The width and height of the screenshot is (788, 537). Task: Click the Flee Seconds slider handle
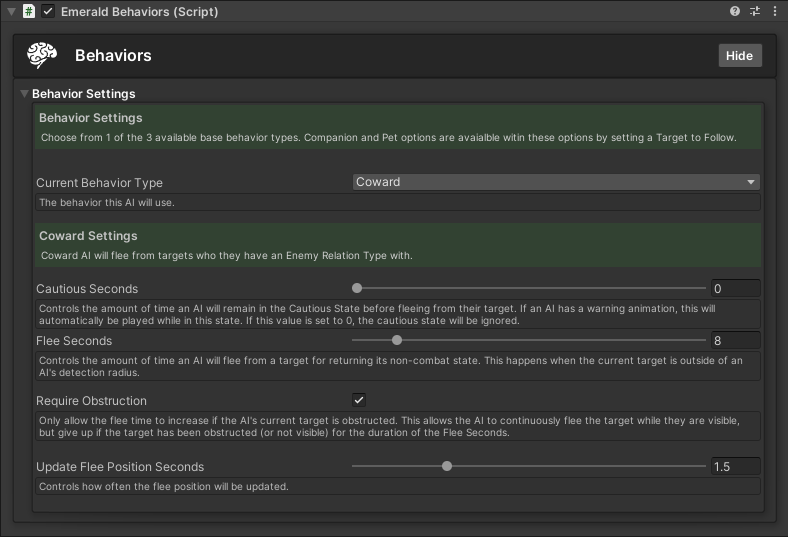(397, 340)
